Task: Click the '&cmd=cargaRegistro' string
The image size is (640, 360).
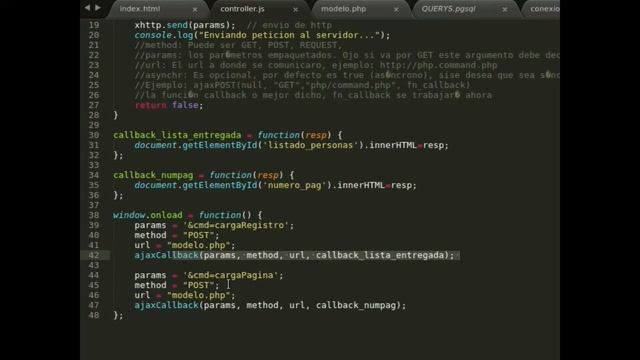Action: coord(236,225)
